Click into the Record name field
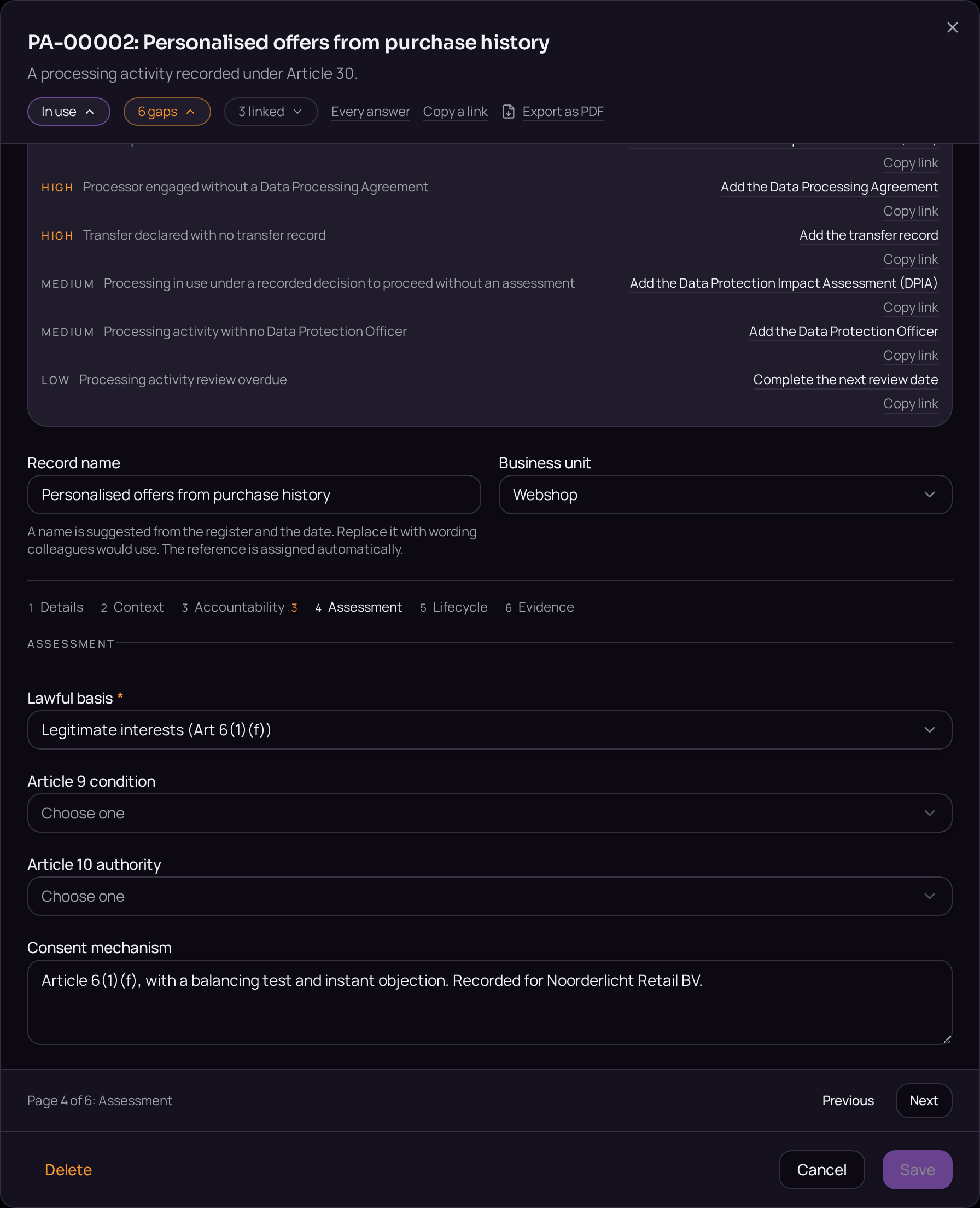This screenshot has height=1208, width=980. pyautogui.click(x=254, y=495)
